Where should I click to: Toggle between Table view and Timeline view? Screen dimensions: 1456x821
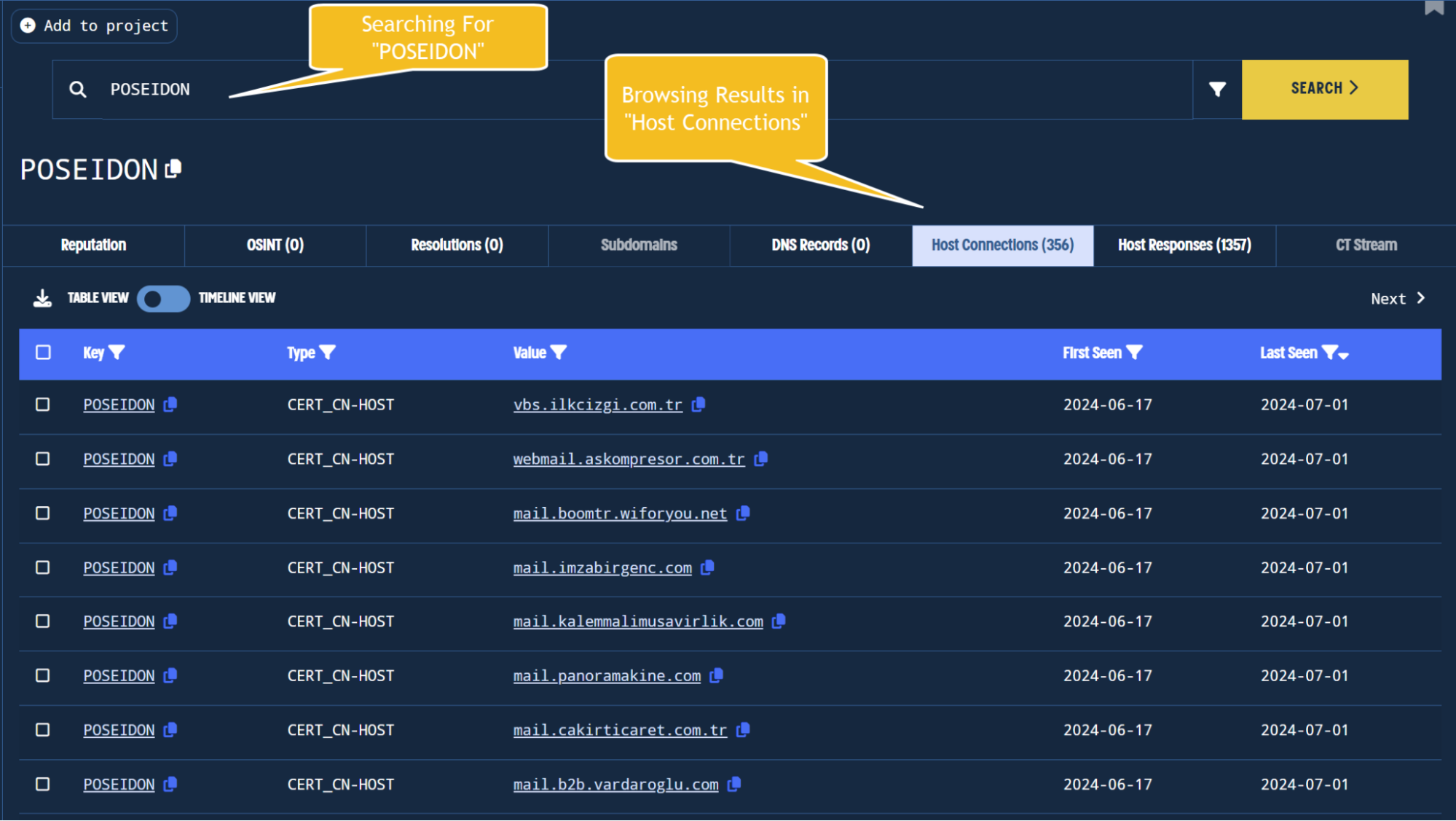point(163,299)
